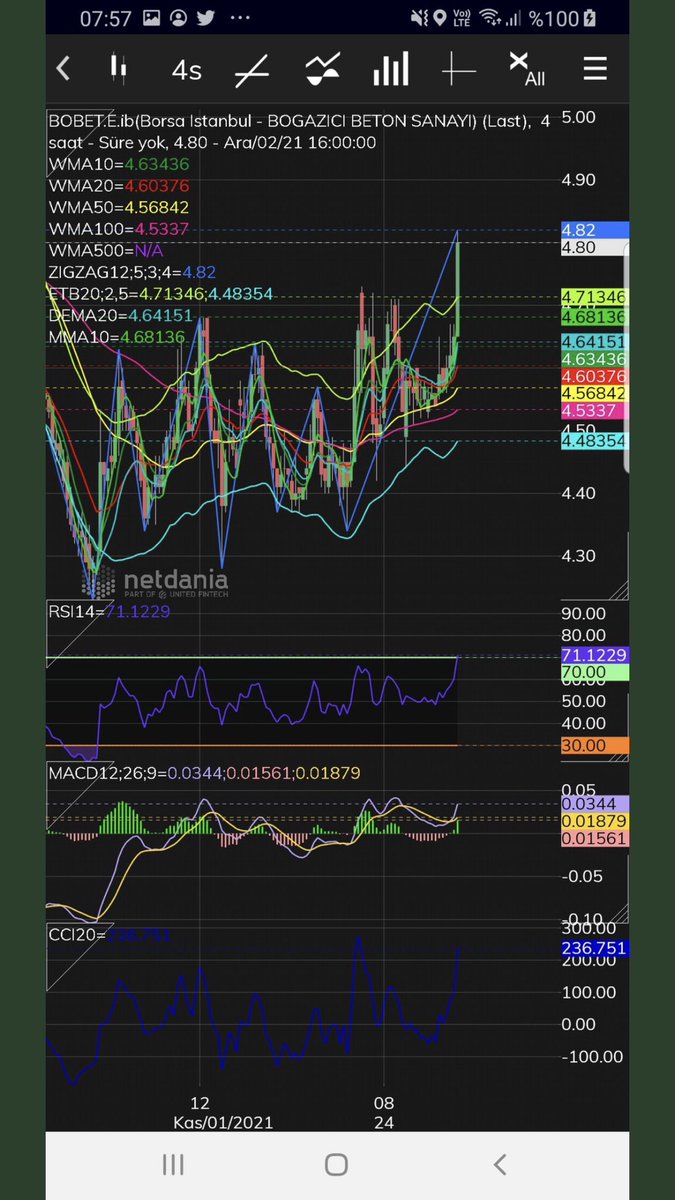Tap the 4.5337 pink WMA100 price tag
Image resolution: width=675 pixels, height=1200 pixels.
pos(594,411)
